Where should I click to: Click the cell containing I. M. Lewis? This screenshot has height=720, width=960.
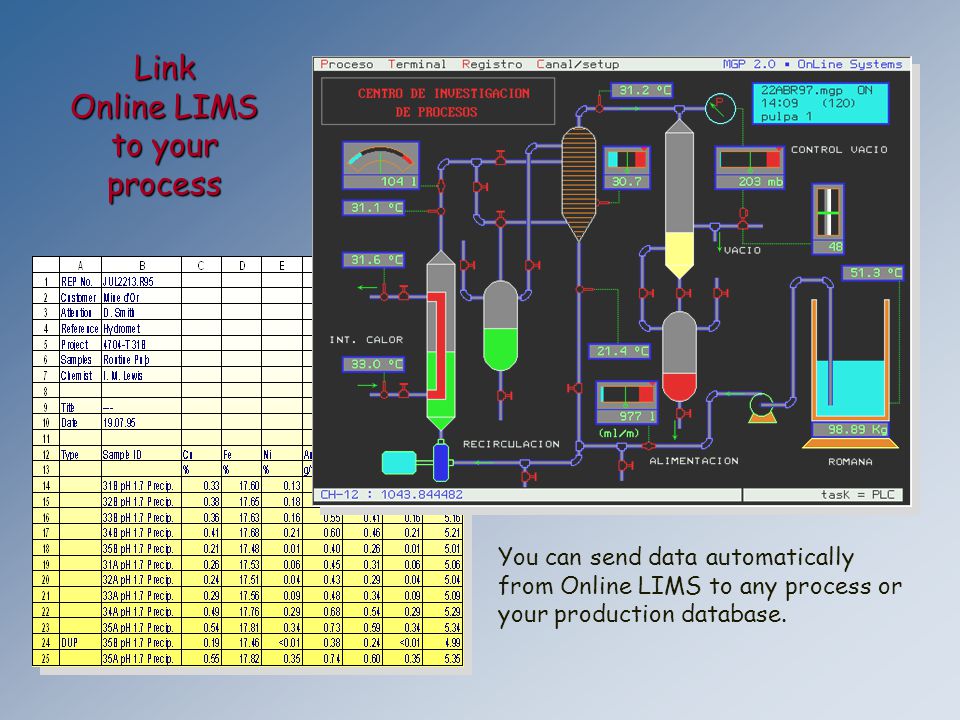tap(141, 376)
